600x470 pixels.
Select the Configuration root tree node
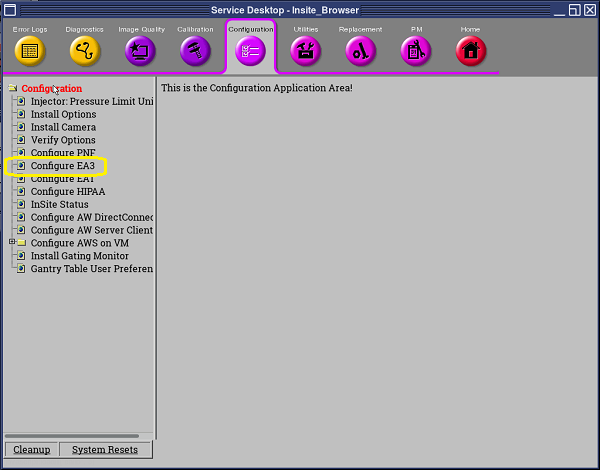point(52,88)
